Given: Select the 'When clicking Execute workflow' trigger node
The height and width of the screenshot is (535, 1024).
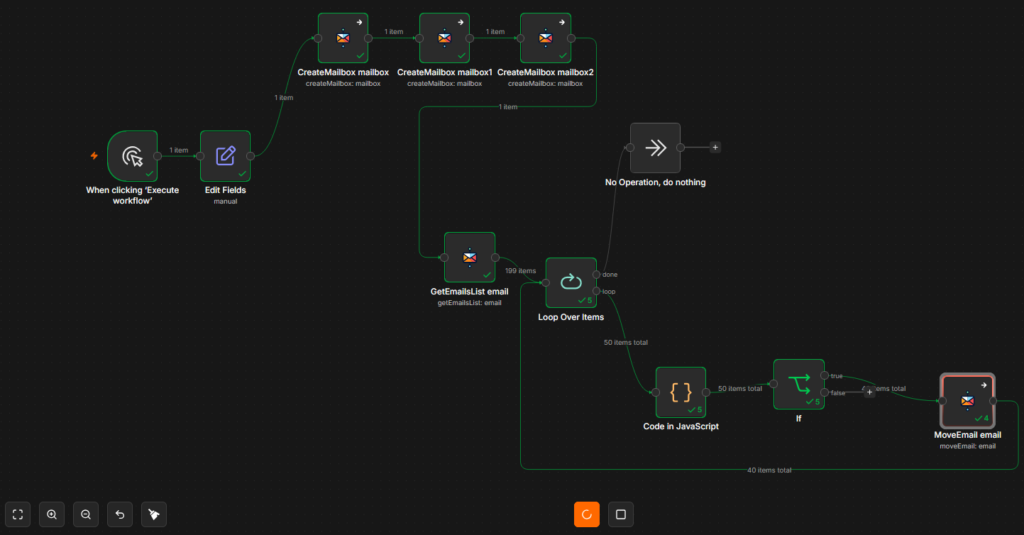Looking at the screenshot, I should (133, 156).
